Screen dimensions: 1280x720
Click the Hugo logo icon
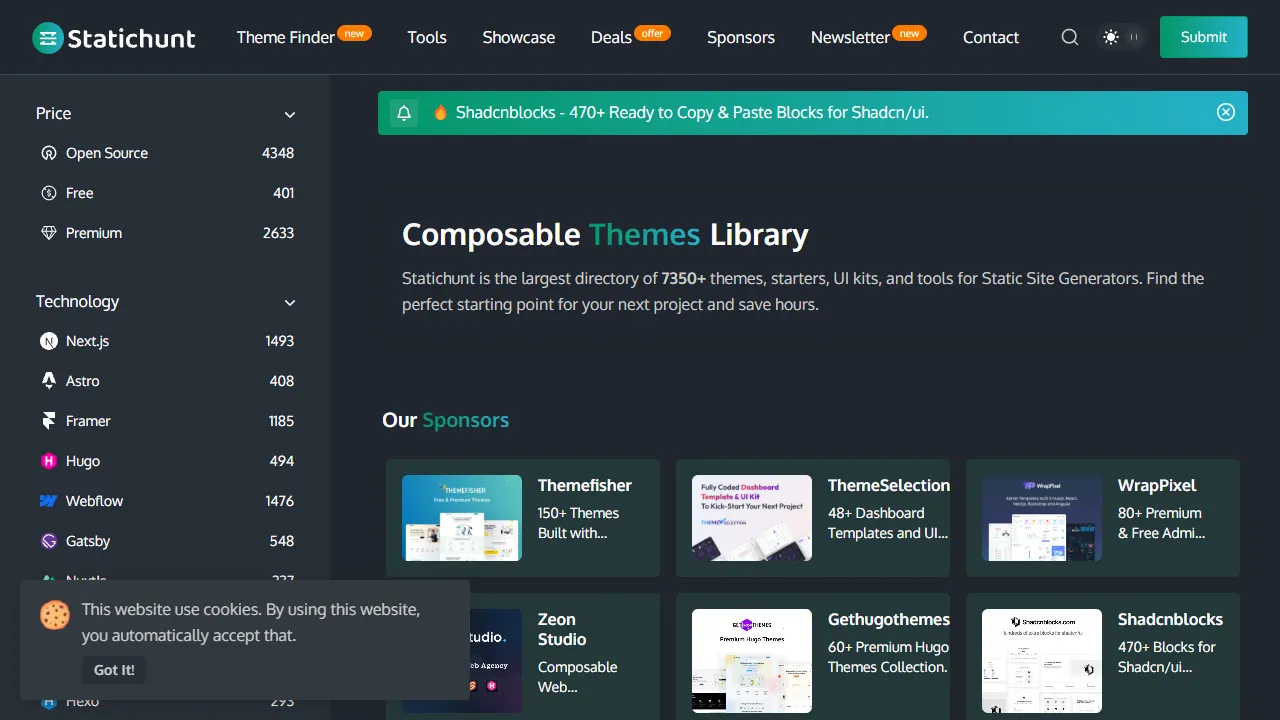49,461
